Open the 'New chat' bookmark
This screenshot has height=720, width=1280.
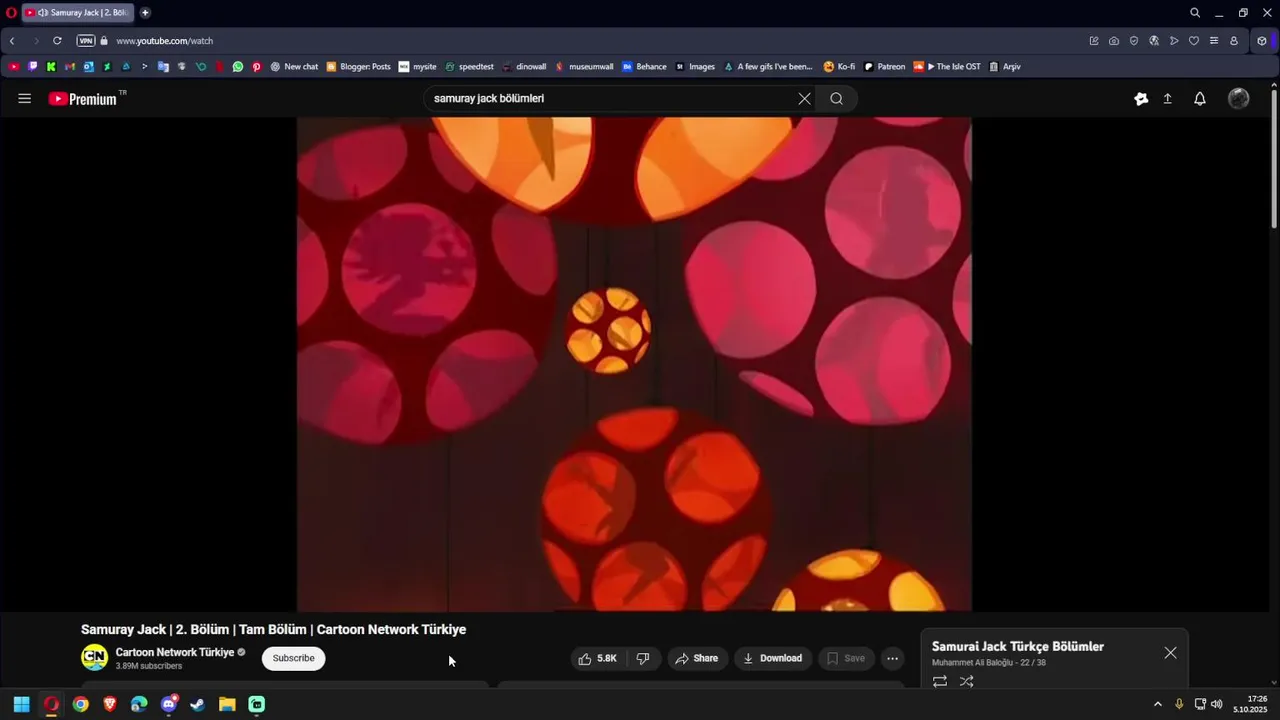pos(294,67)
